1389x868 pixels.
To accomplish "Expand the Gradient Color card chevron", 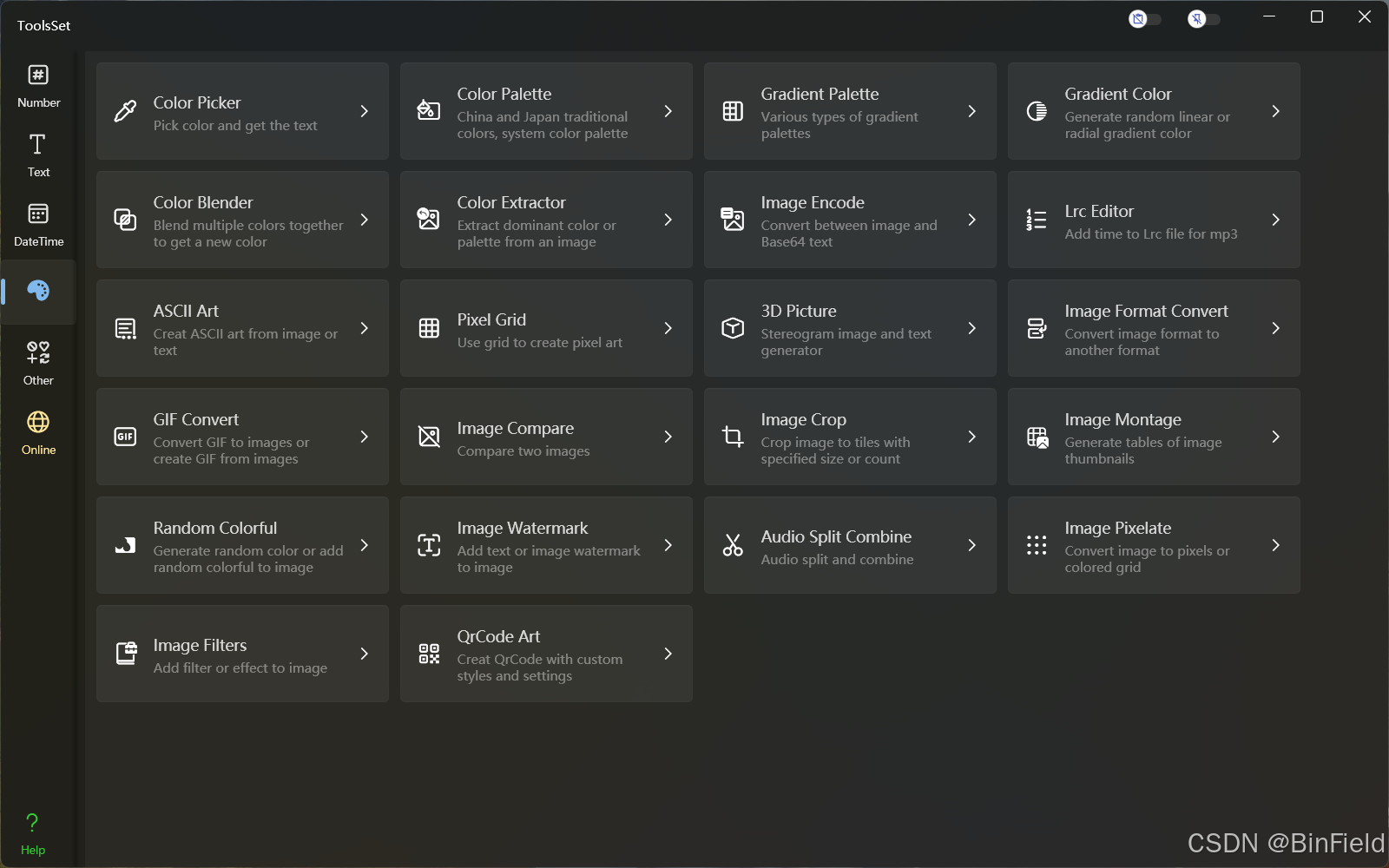I will tap(1276, 111).
